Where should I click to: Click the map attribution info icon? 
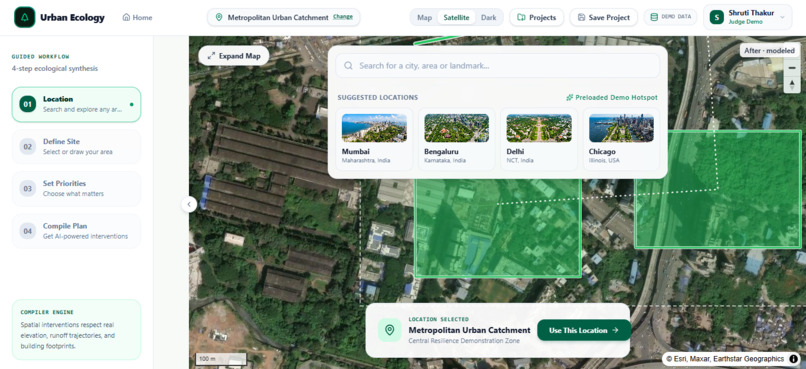pyautogui.click(x=793, y=359)
